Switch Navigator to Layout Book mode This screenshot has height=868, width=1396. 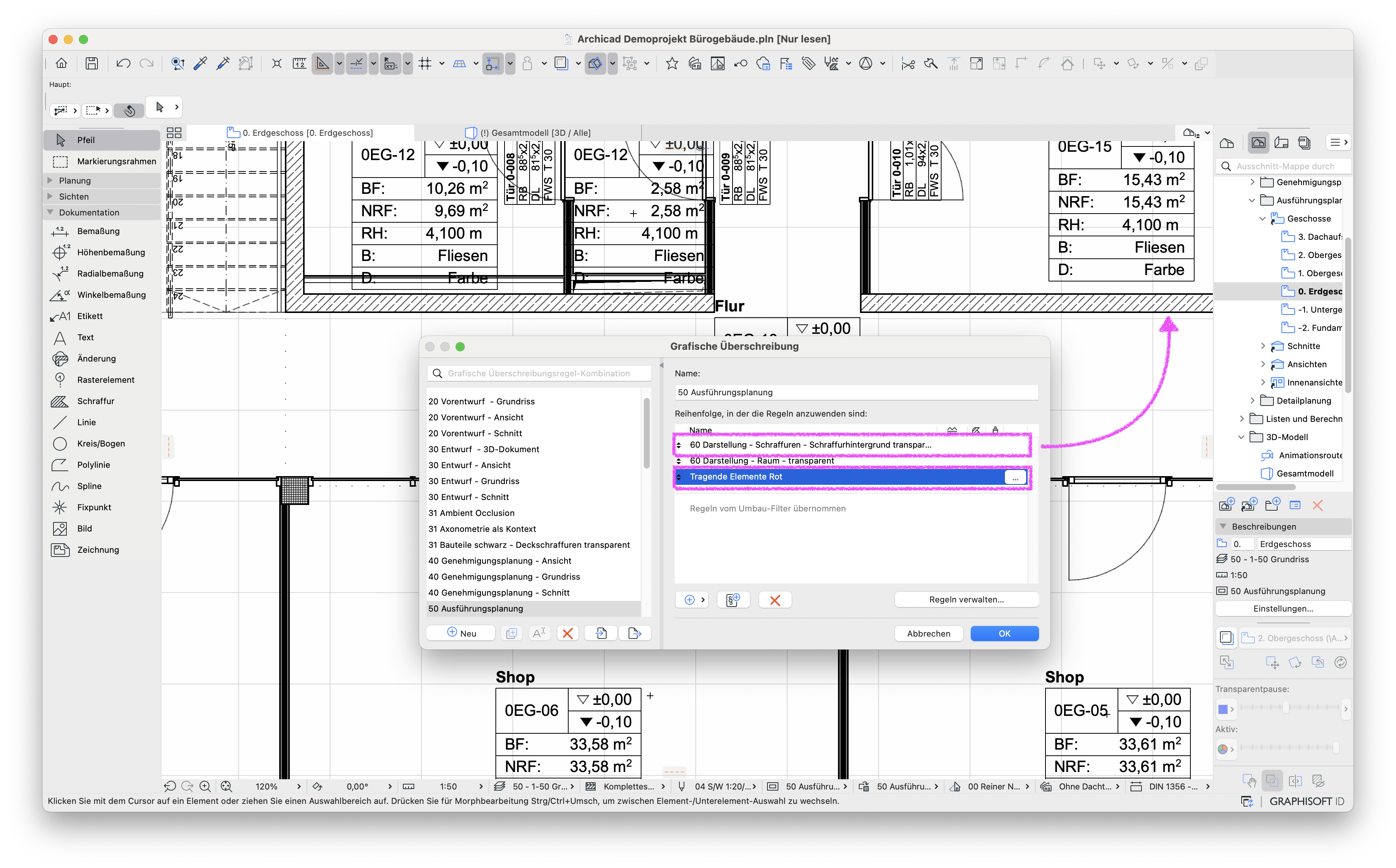click(x=1281, y=142)
